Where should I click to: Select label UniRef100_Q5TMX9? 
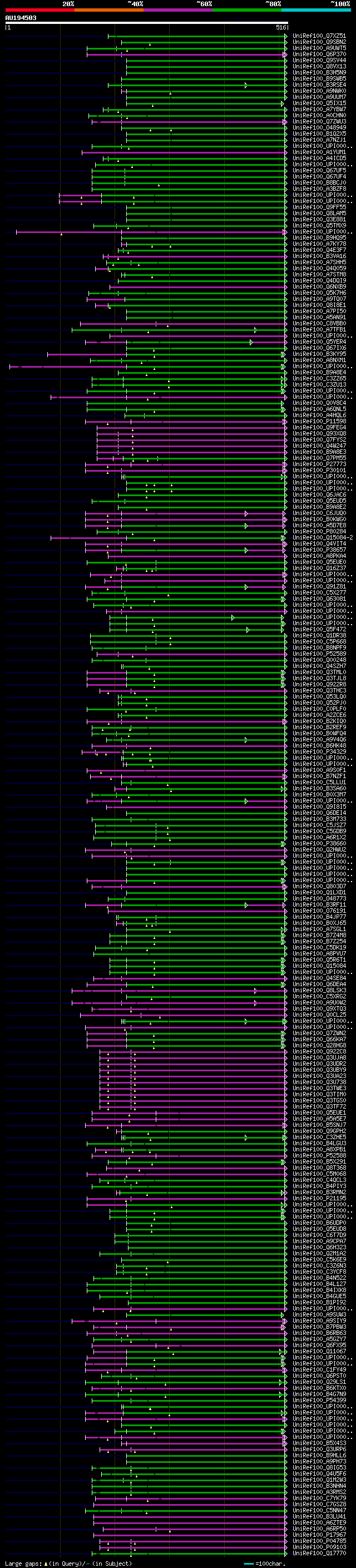tap(319, 225)
